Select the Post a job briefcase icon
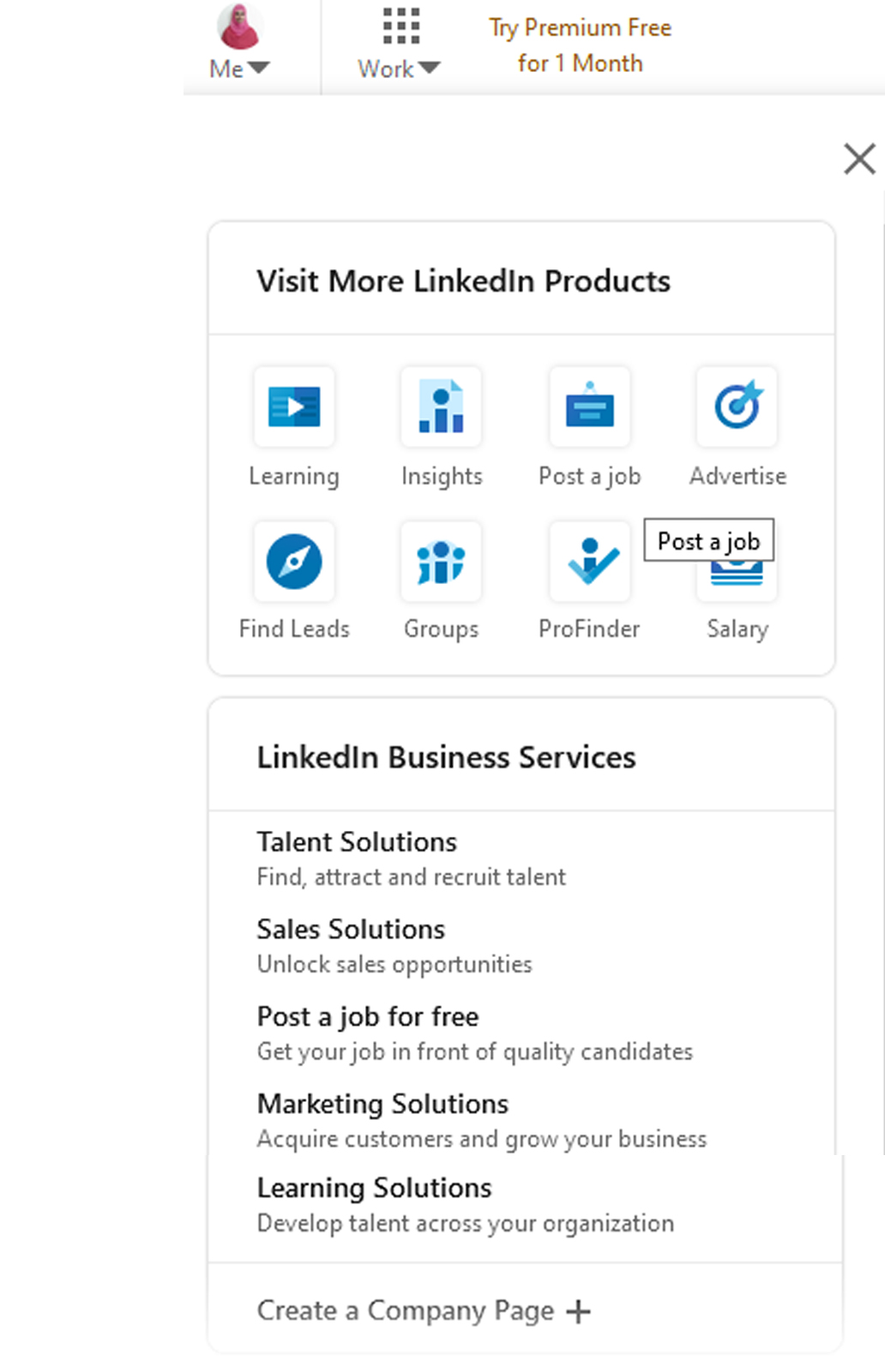 pyautogui.click(x=589, y=406)
